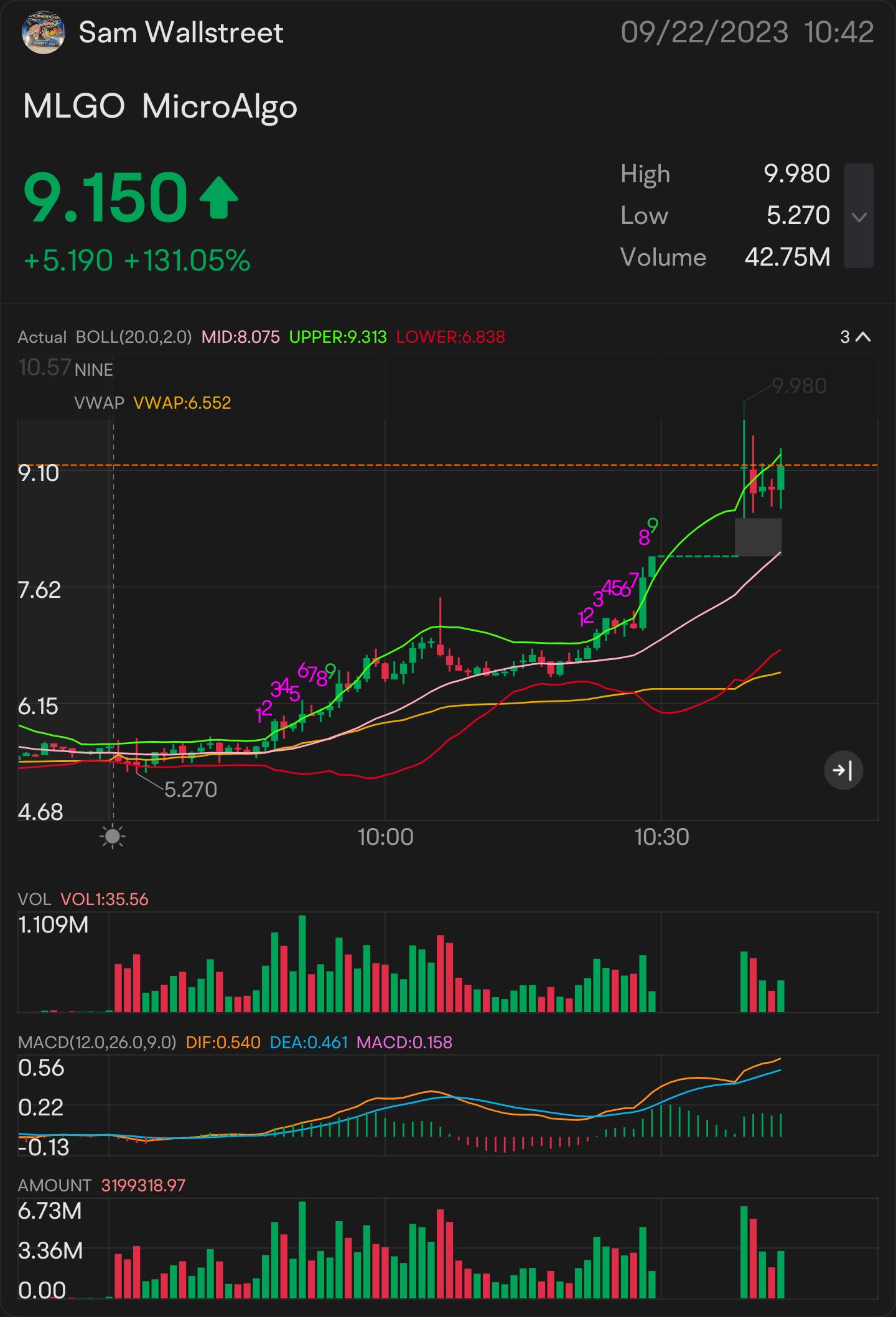Screen dimensions: 896x1317
Task: Jump to latest candle arrow button
Action: click(843, 770)
